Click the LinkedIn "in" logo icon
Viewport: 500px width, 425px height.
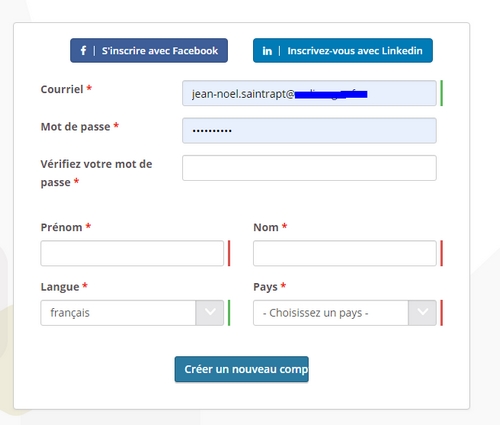[x=267, y=51]
